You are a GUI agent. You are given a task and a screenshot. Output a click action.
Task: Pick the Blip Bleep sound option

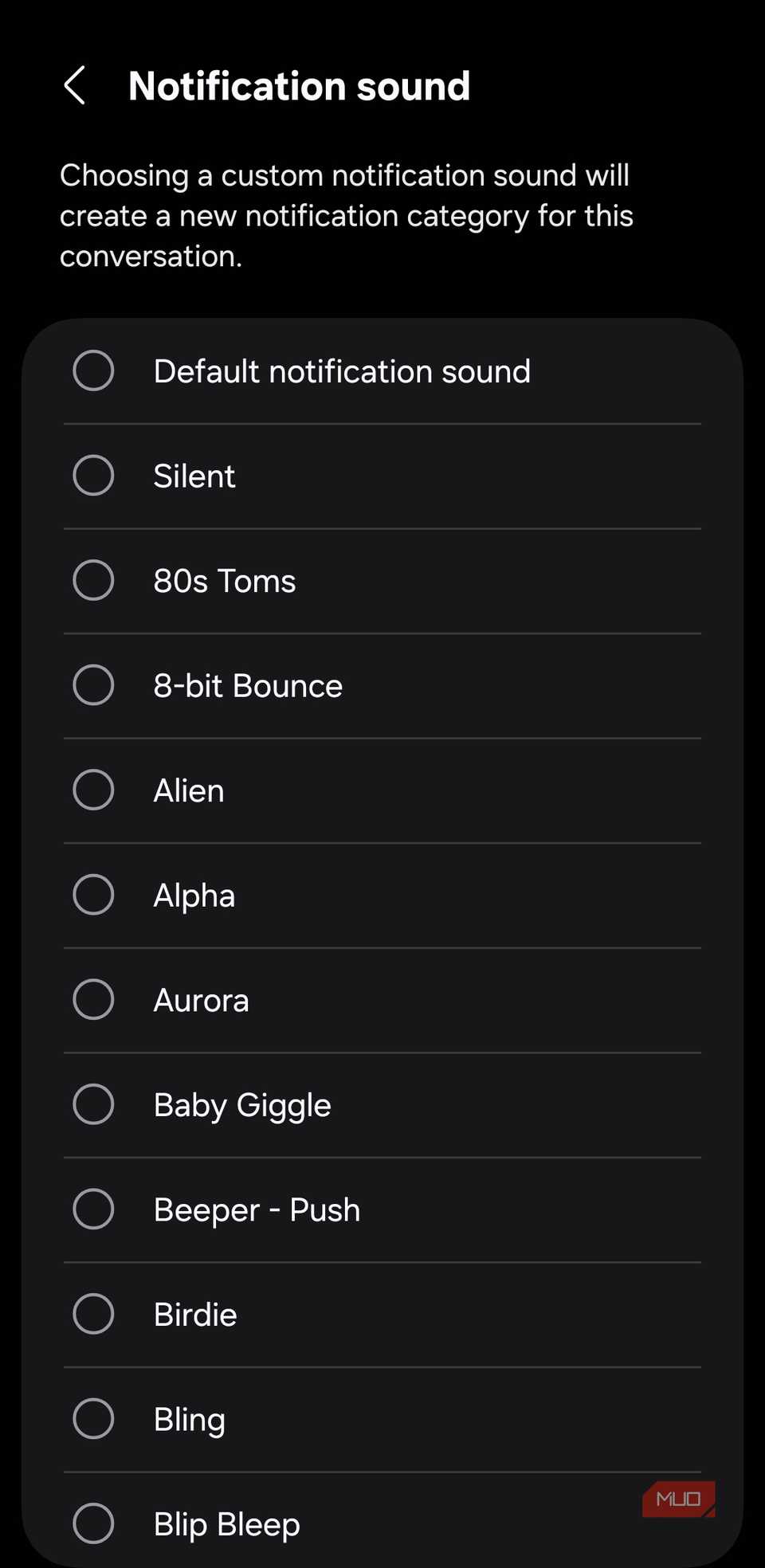point(93,1523)
